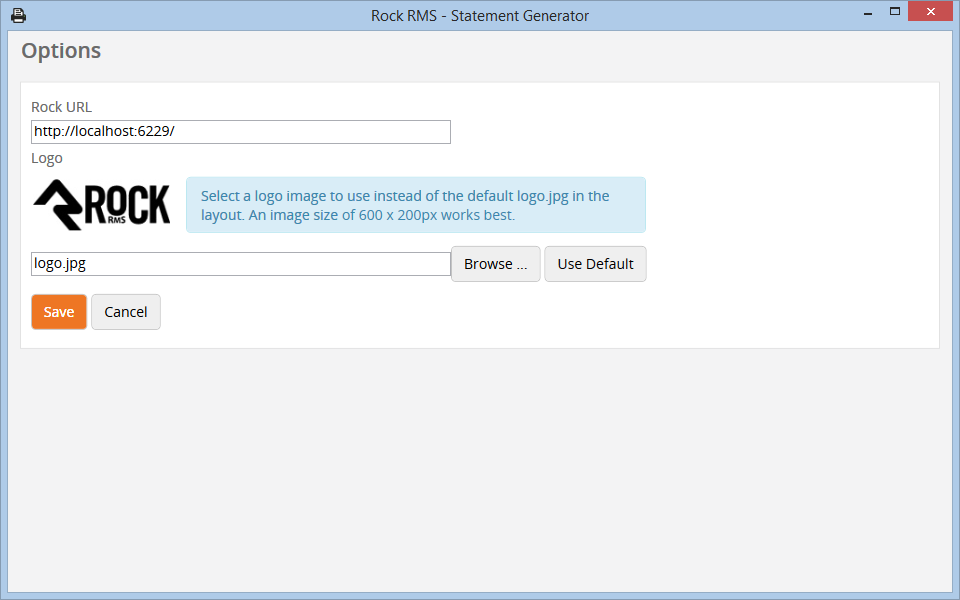Cancel the options changes

pos(126,312)
